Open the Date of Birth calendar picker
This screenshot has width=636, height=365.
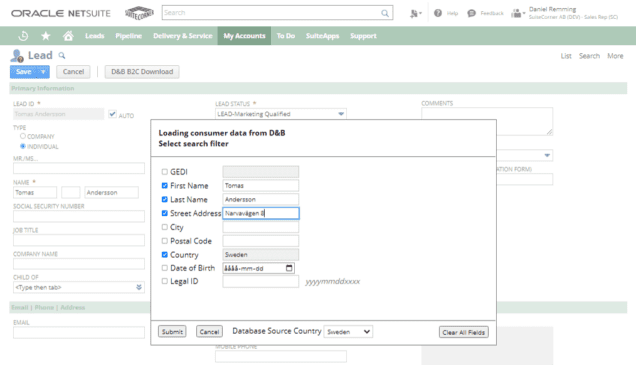click(289, 268)
